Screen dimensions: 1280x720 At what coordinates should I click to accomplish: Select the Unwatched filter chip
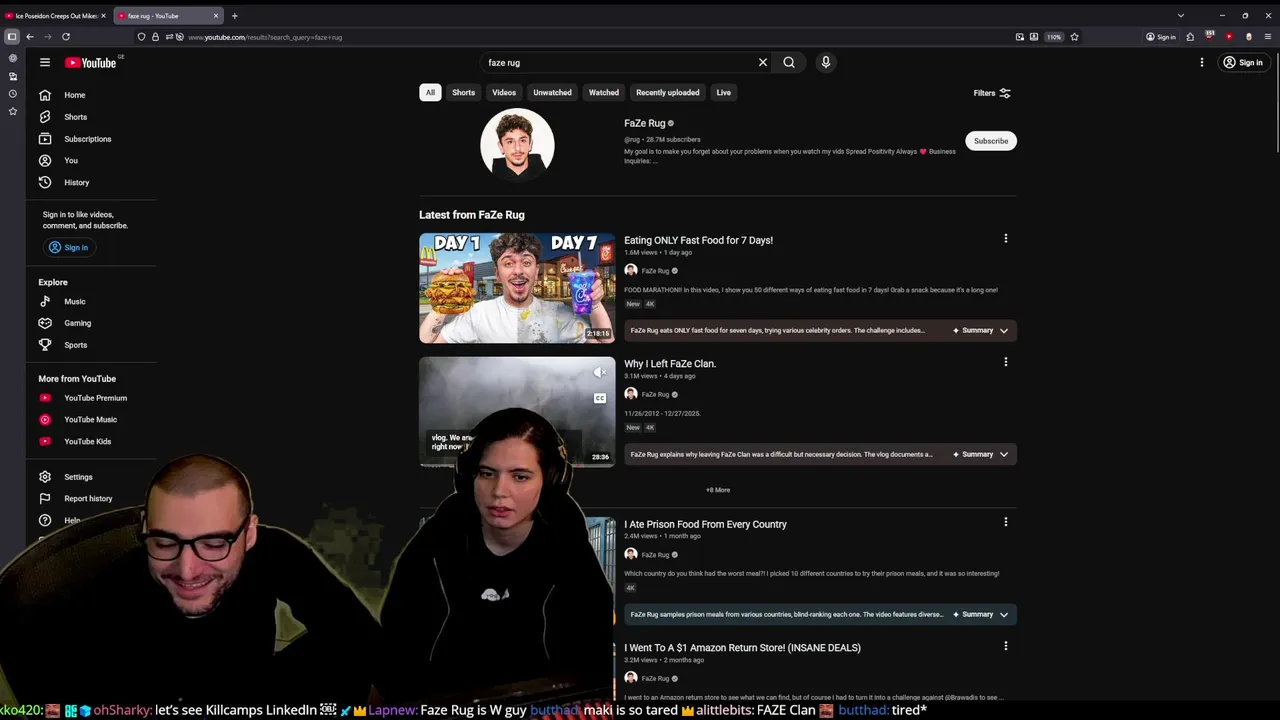point(552,92)
